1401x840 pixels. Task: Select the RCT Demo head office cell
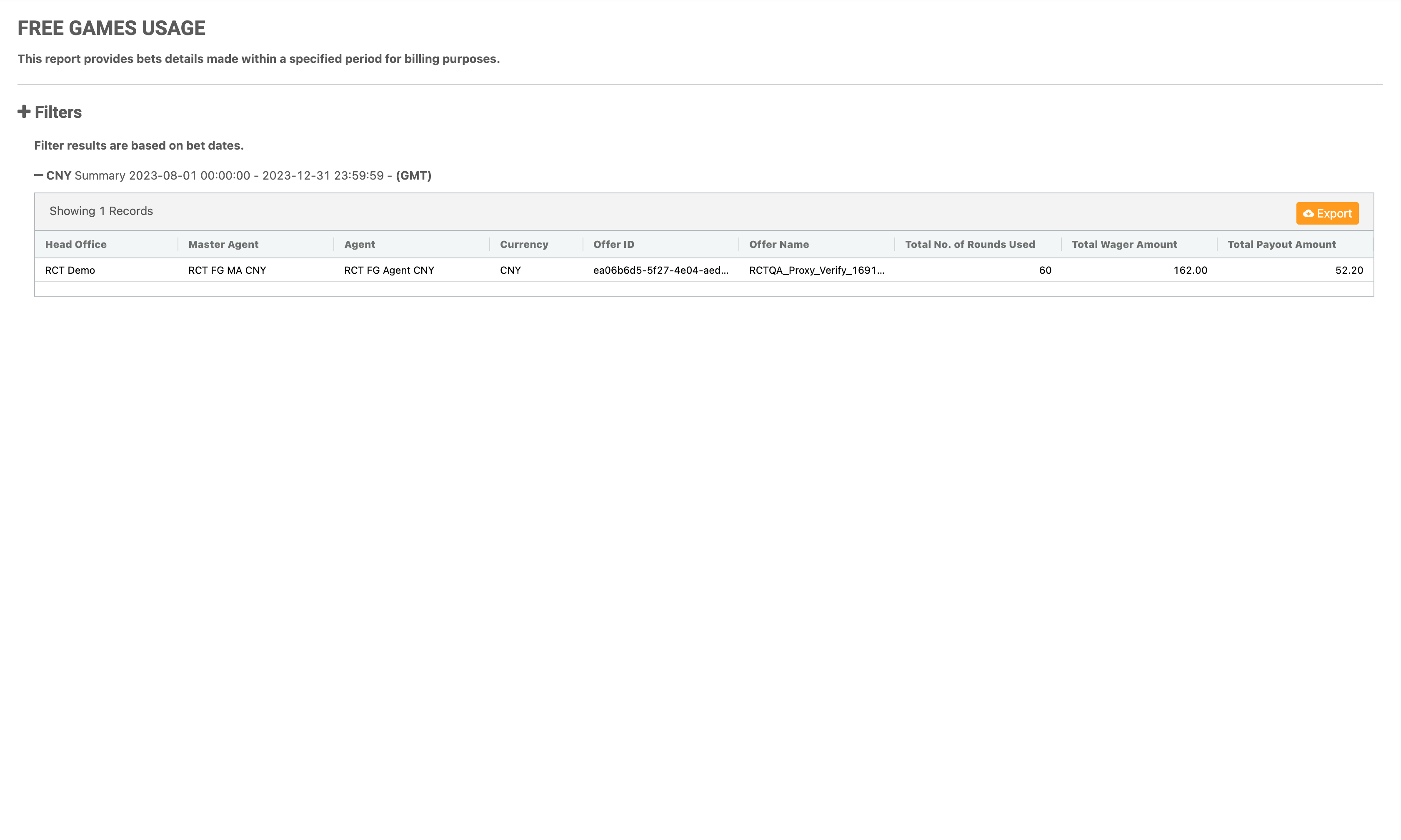click(70, 270)
